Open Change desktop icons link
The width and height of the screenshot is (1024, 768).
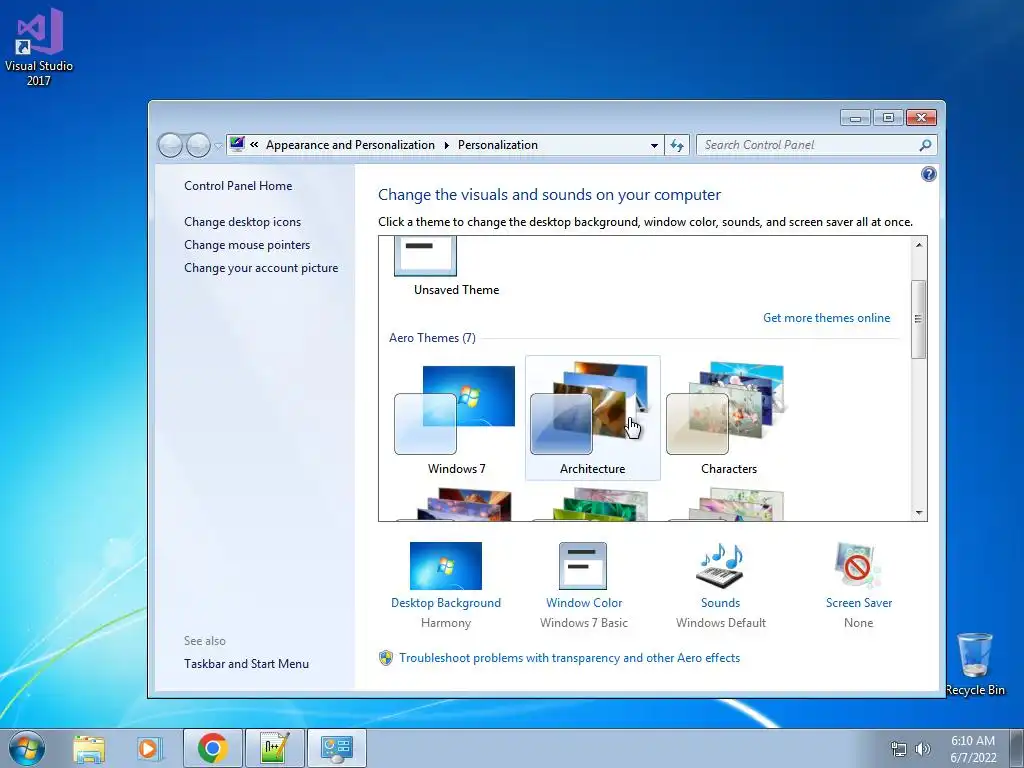click(x=242, y=222)
